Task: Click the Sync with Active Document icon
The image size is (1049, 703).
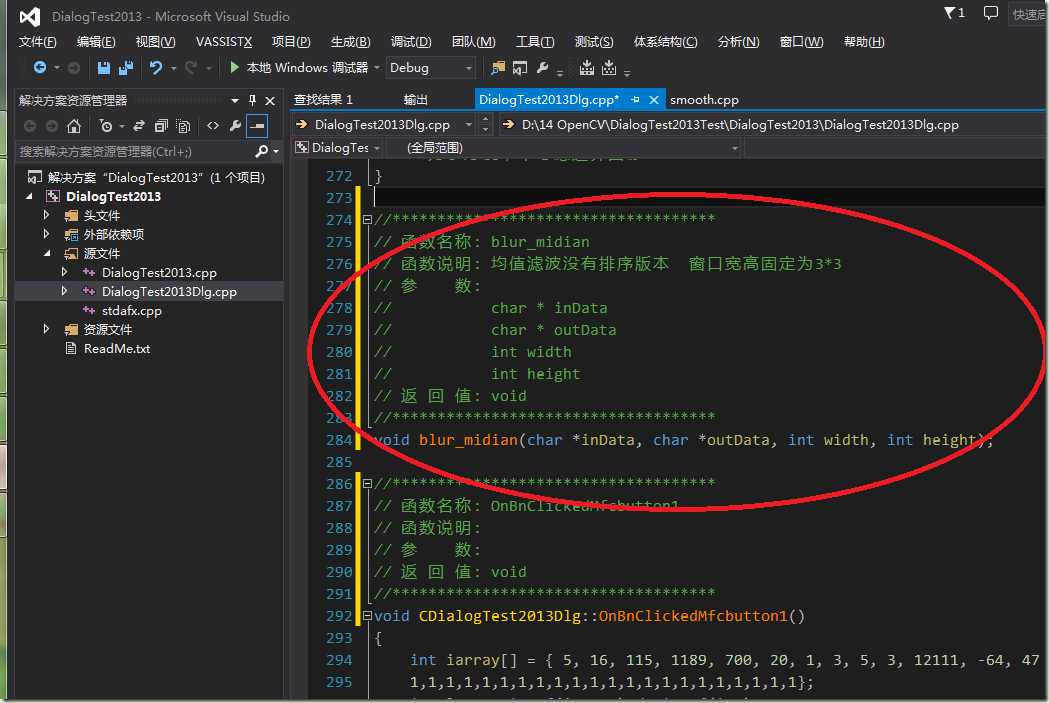Action: [138, 126]
